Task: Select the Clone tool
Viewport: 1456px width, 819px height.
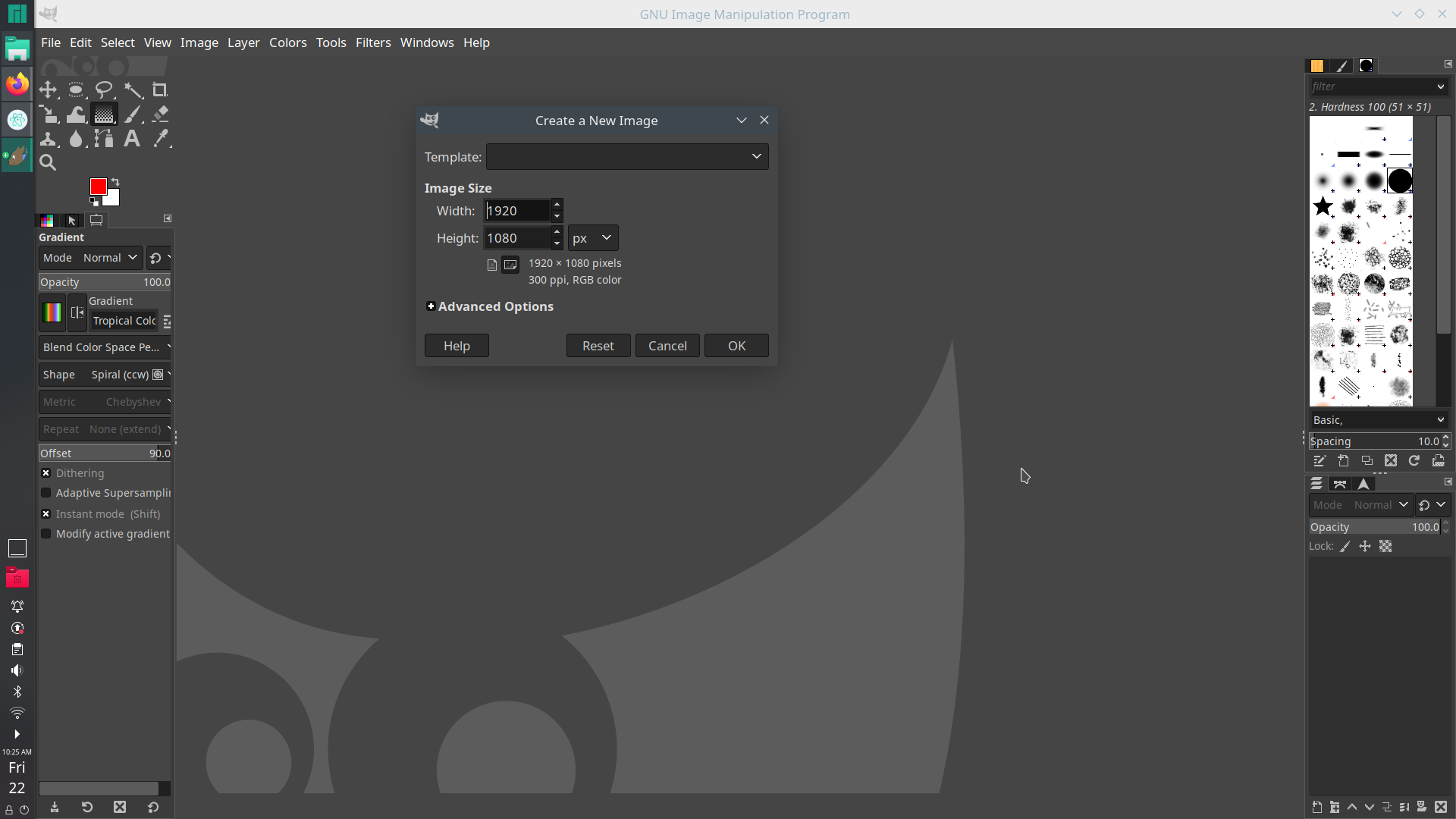Action: point(47,138)
